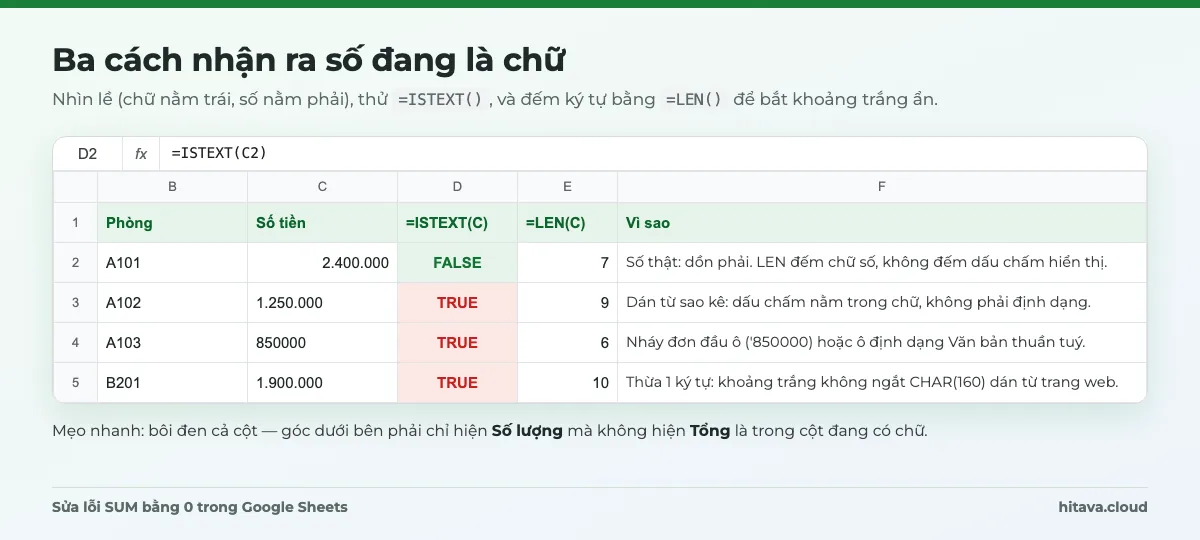Image resolution: width=1200 pixels, height=540 pixels.
Task: Click the title 'Ba cách nhận ra số đang là chữ'
Action: coord(308,60)
